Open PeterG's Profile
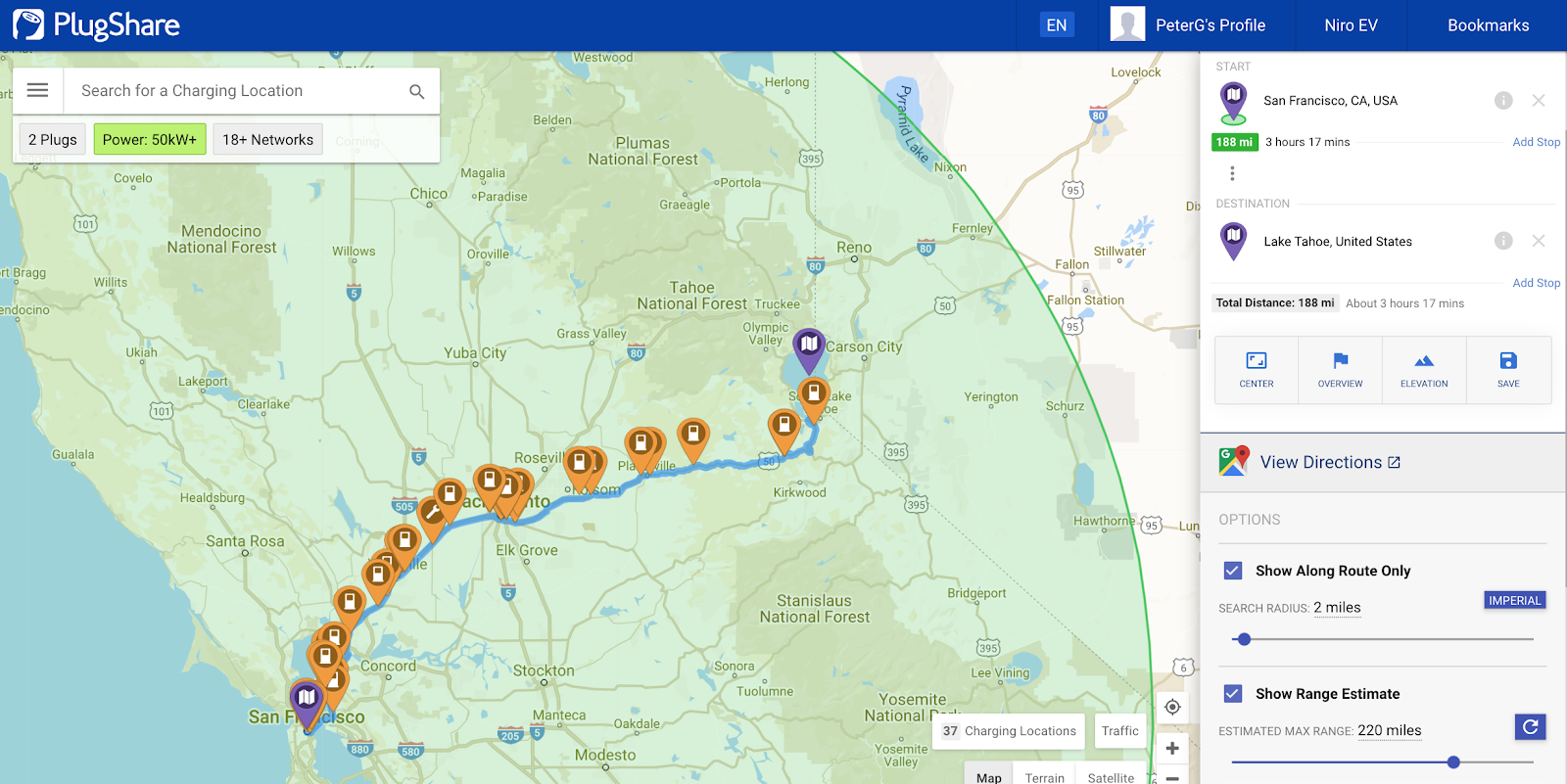Screen dimensions: 1567x784 (1211, 25)
